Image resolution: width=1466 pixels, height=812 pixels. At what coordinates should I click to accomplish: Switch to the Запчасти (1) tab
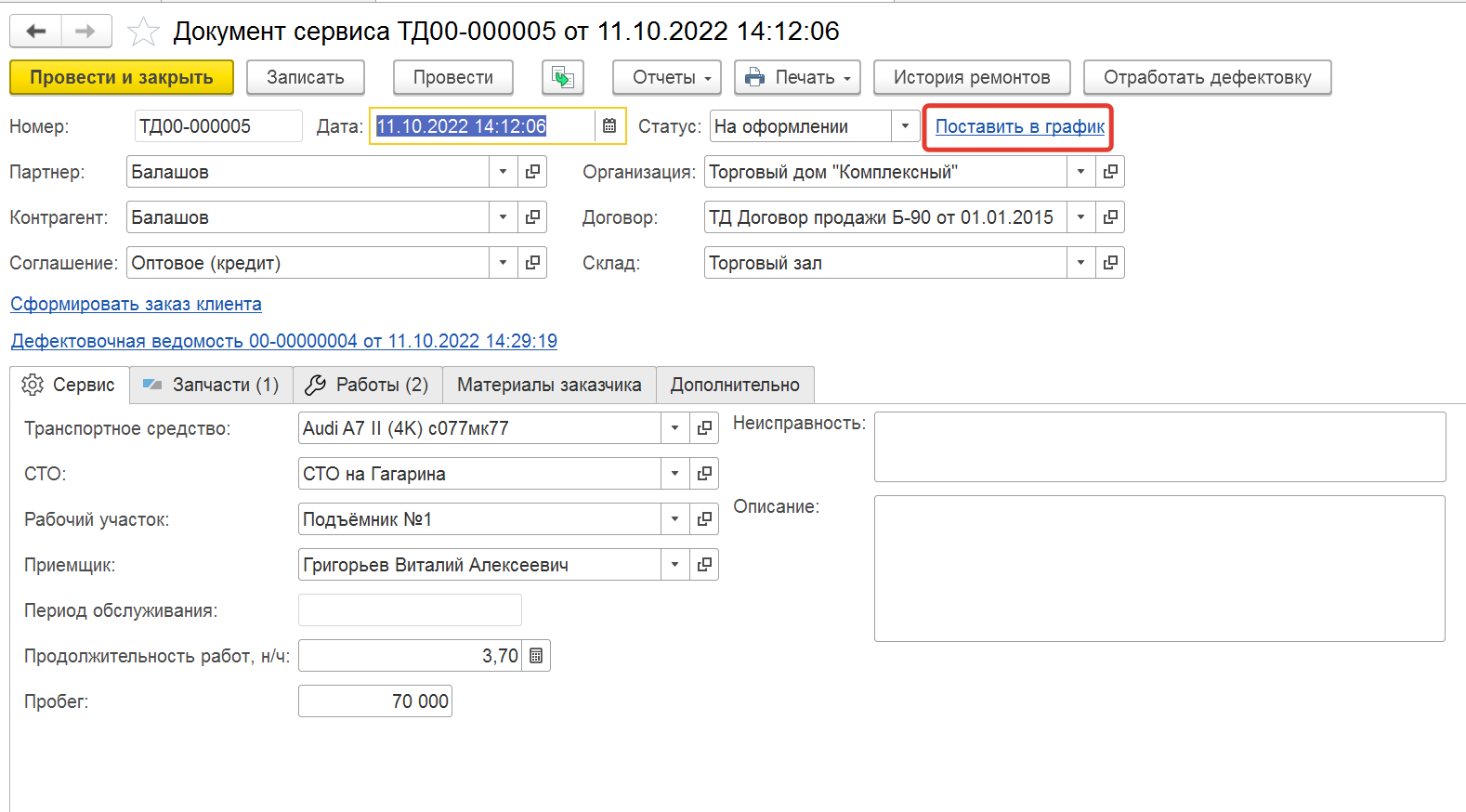pos(212,385)
